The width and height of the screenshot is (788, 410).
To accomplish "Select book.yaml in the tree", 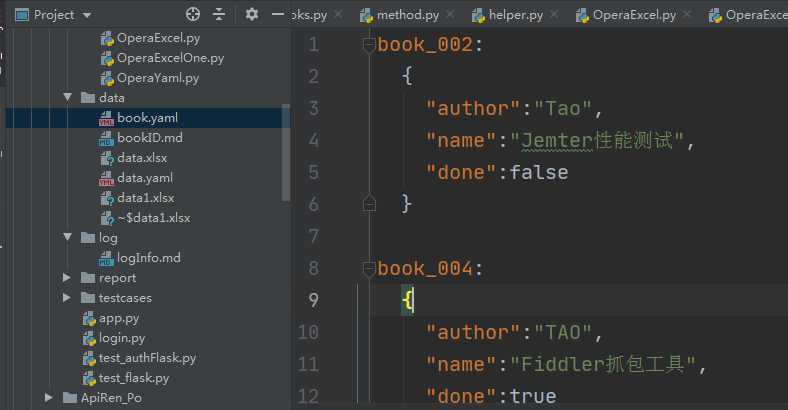I will (147, 118).
